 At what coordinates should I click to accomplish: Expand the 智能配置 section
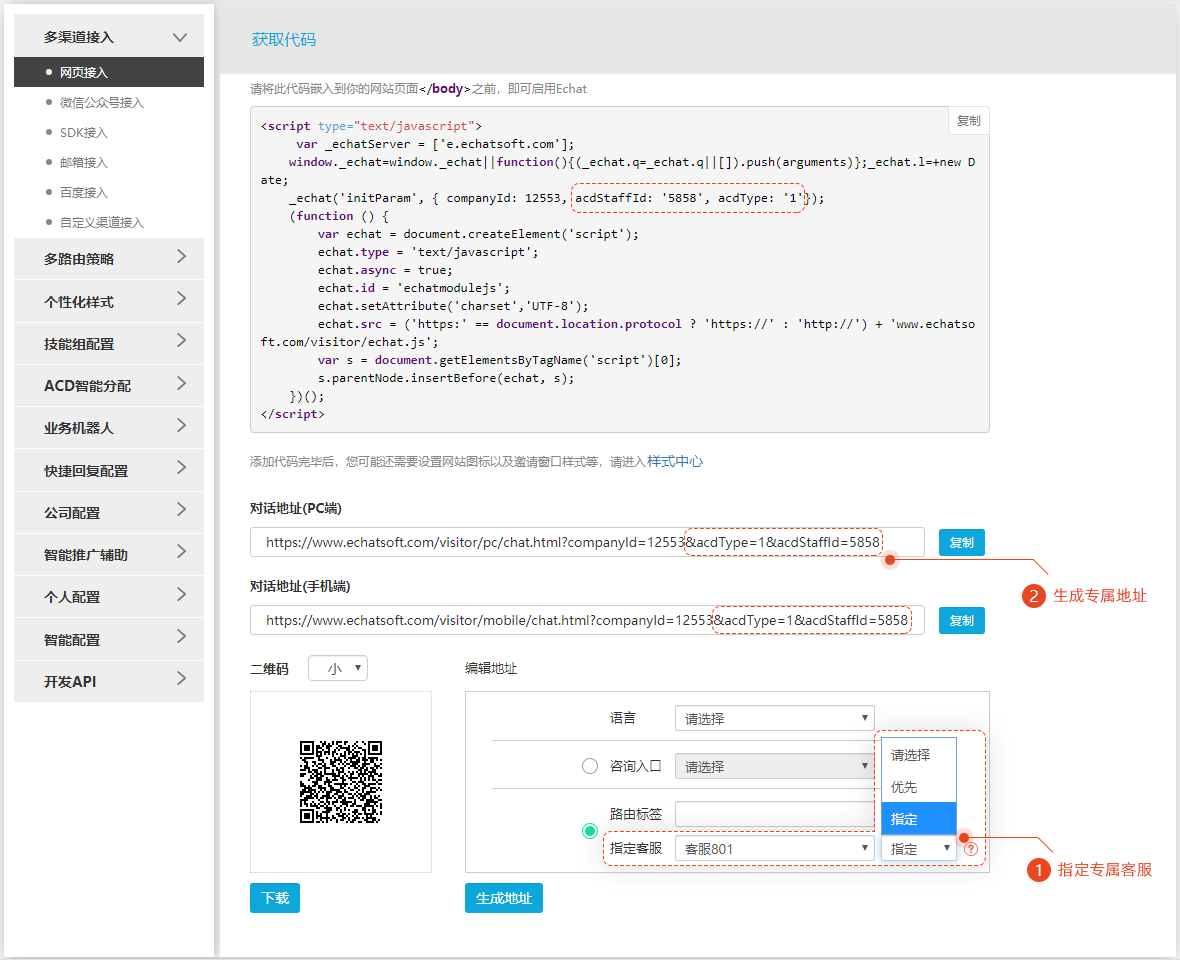(109, 640)
